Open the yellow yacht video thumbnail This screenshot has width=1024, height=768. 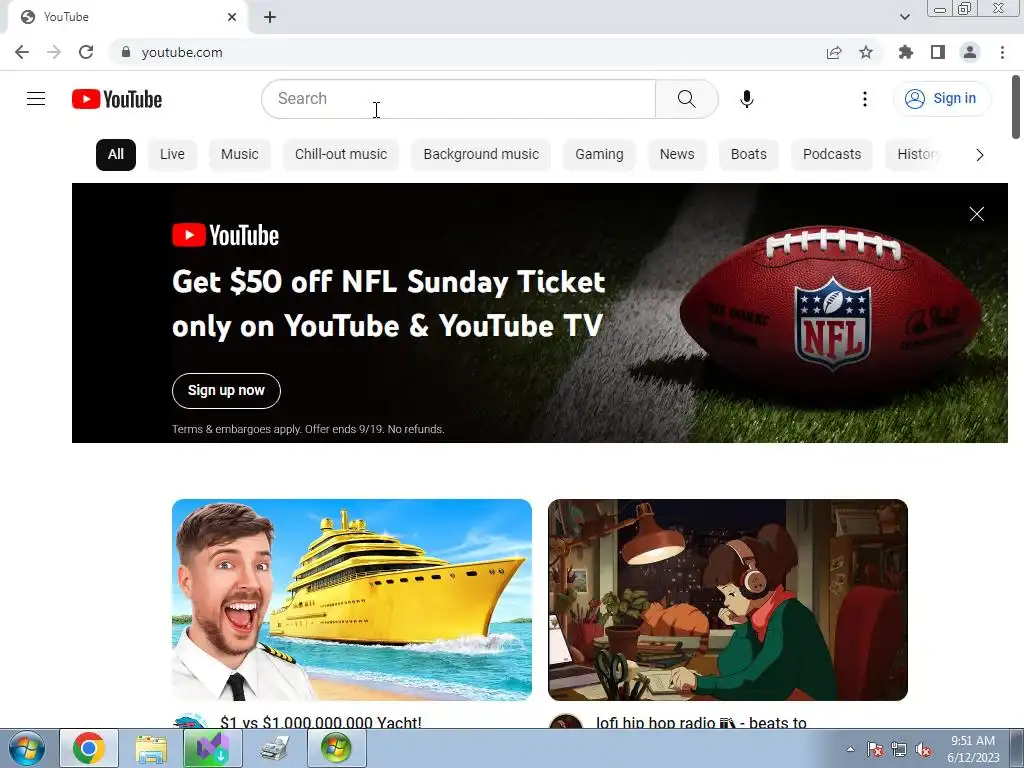(x=352, y=600)
